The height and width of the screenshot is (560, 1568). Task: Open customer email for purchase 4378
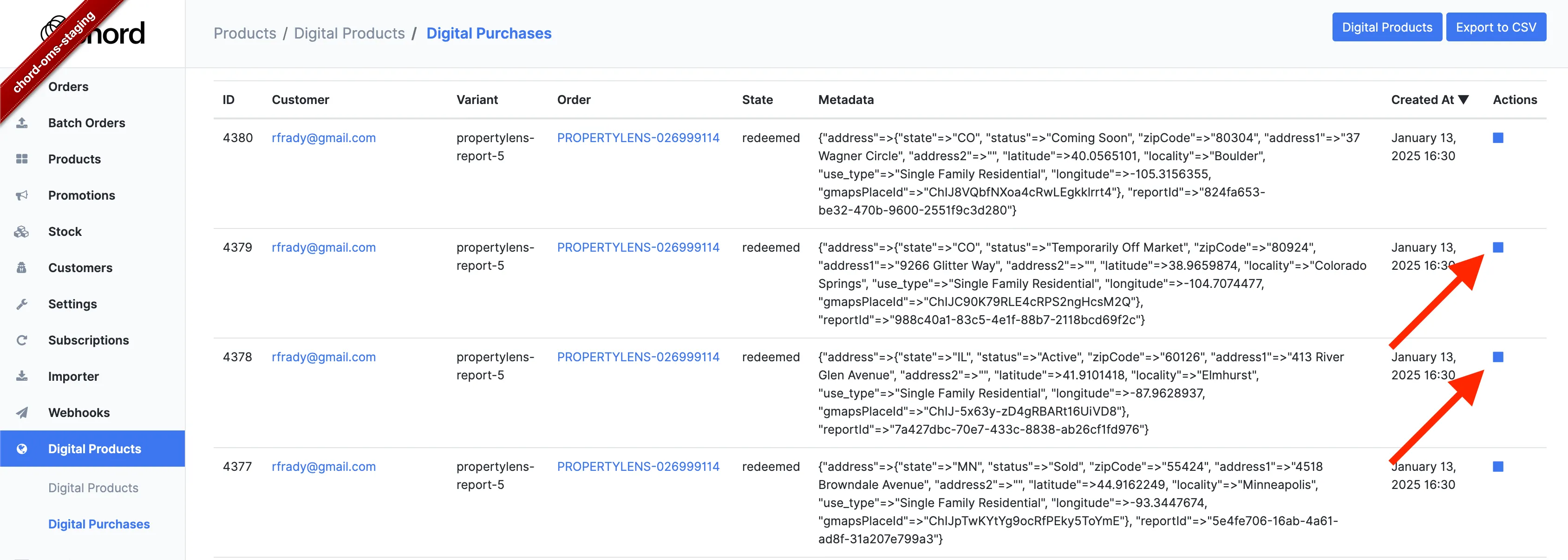tap(324, 357)
